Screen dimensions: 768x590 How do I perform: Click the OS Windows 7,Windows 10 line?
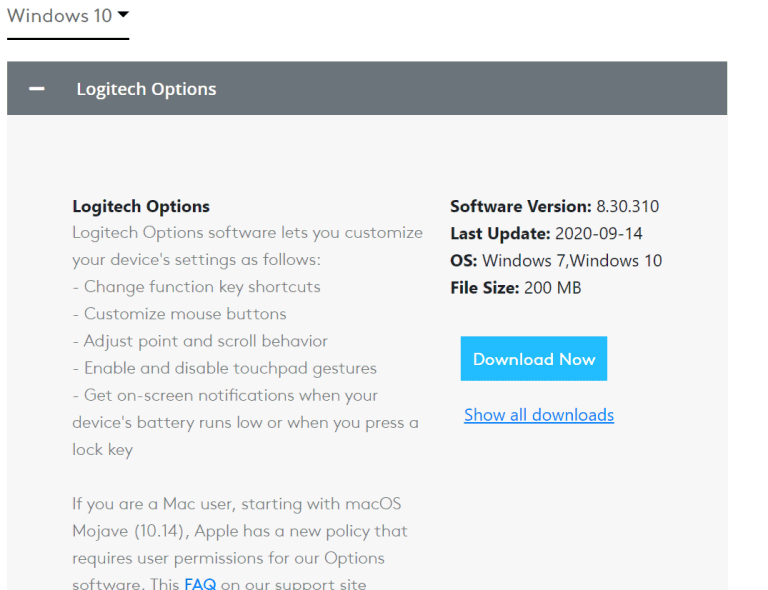[x=556, y=260]
